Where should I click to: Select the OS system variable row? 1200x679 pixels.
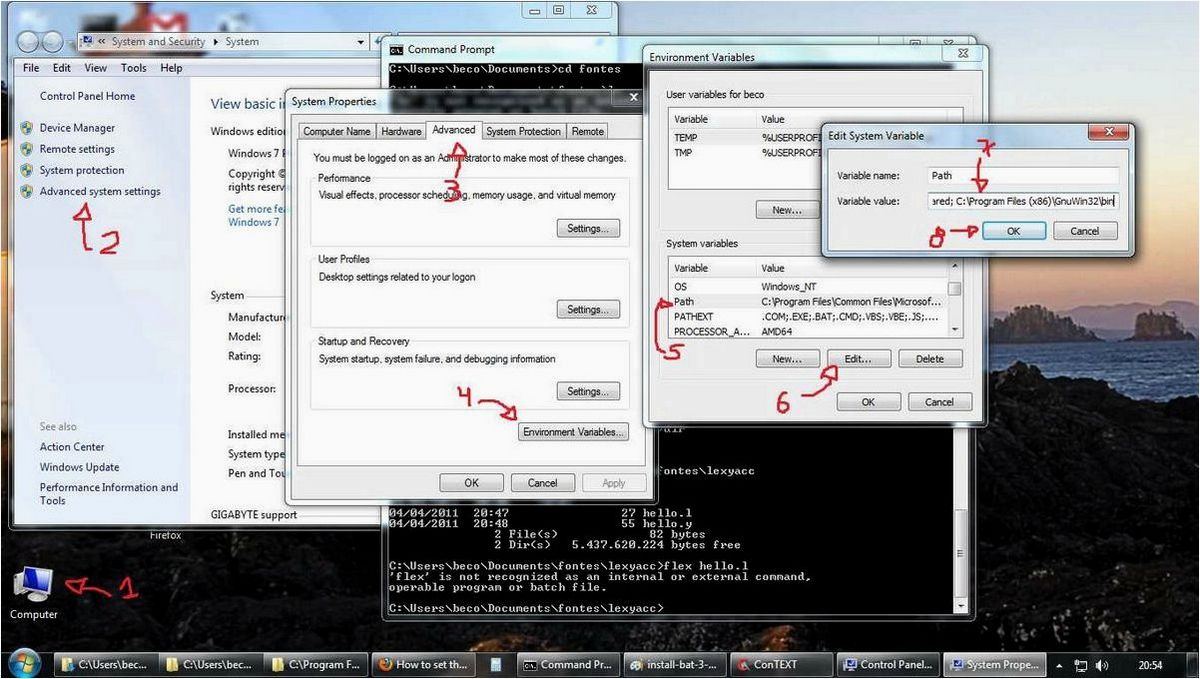point(808,286)
